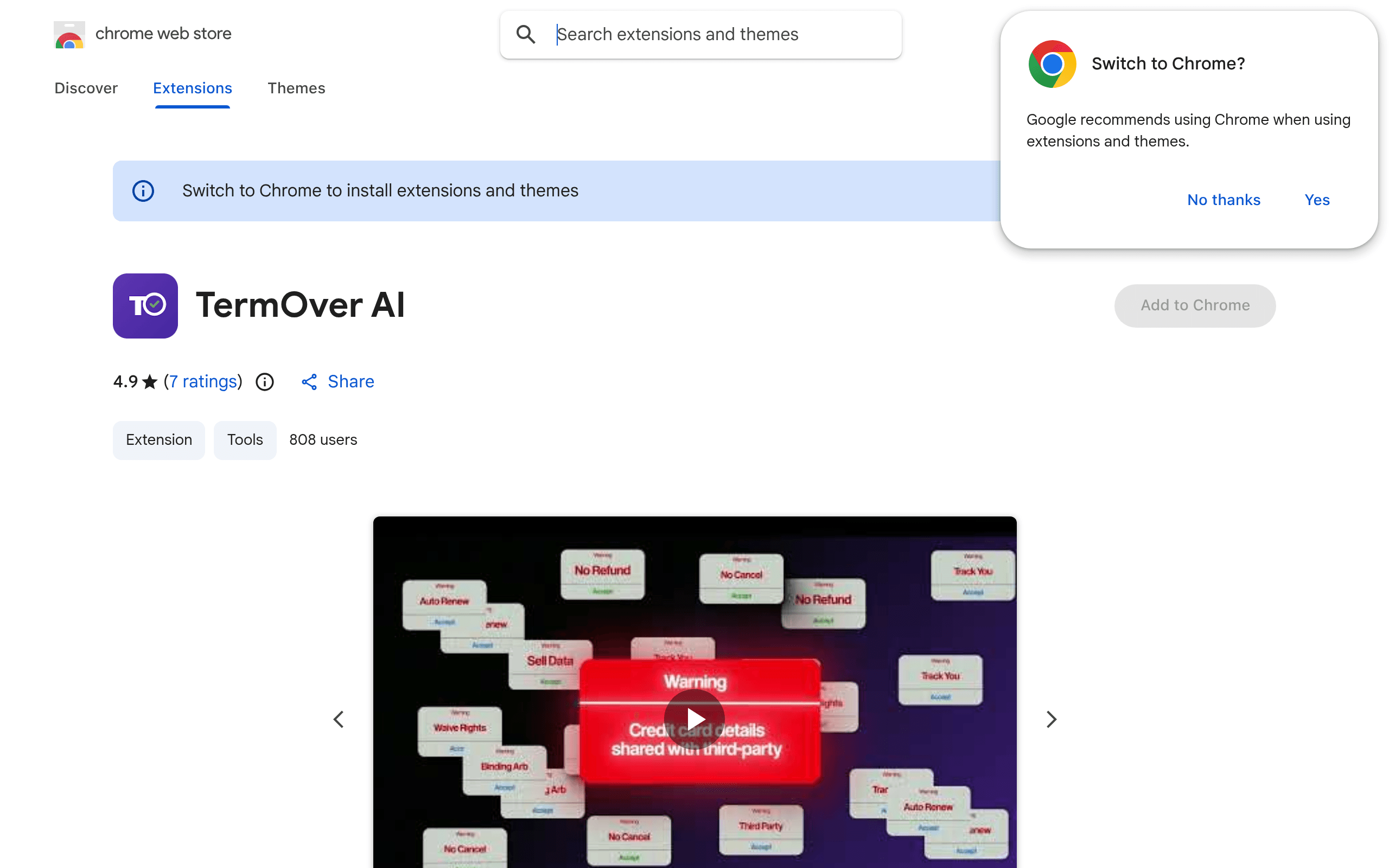Click the Switch to Chrome? popup title
The width and height of the screenshot is (1389, 868).
(1168, 63)
